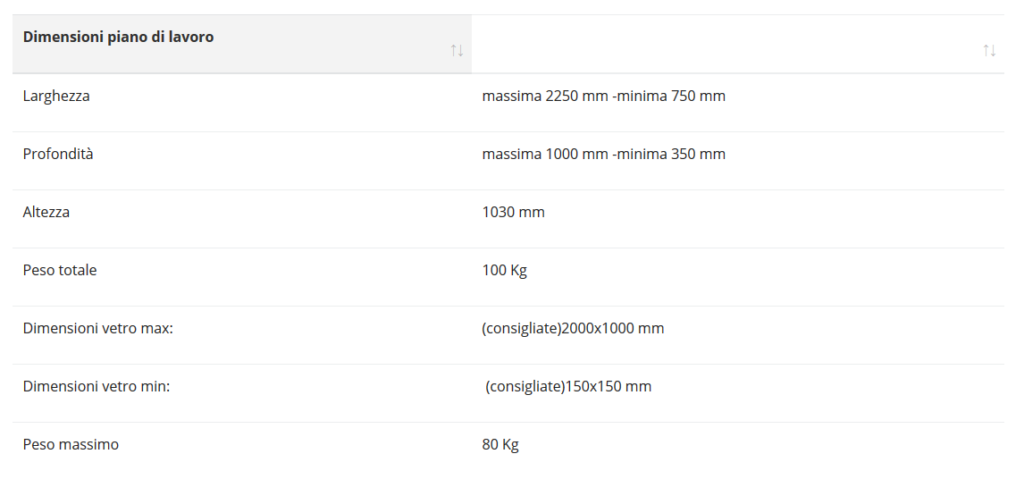The height and width of the screenshot is (496, 1024).
Task: Click sort arrows in the empty second column header
Action: [x=989, y=51]
